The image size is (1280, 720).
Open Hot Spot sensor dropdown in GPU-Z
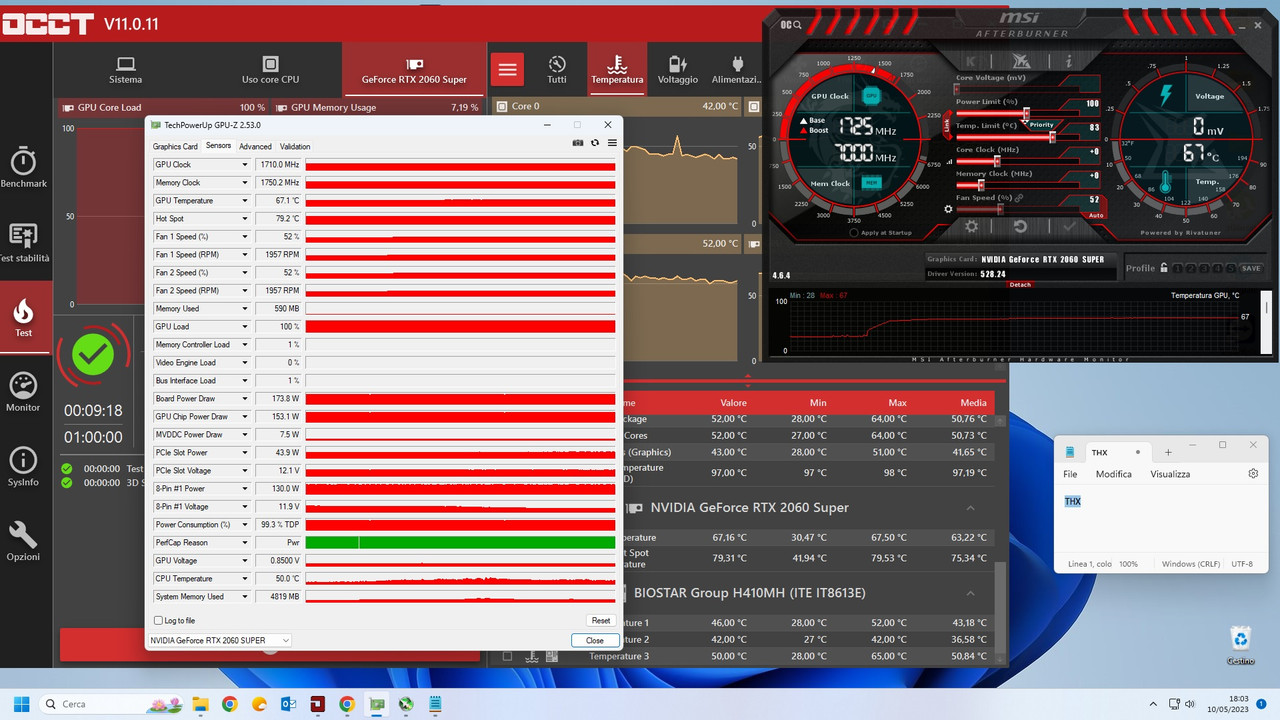point(245,219)
